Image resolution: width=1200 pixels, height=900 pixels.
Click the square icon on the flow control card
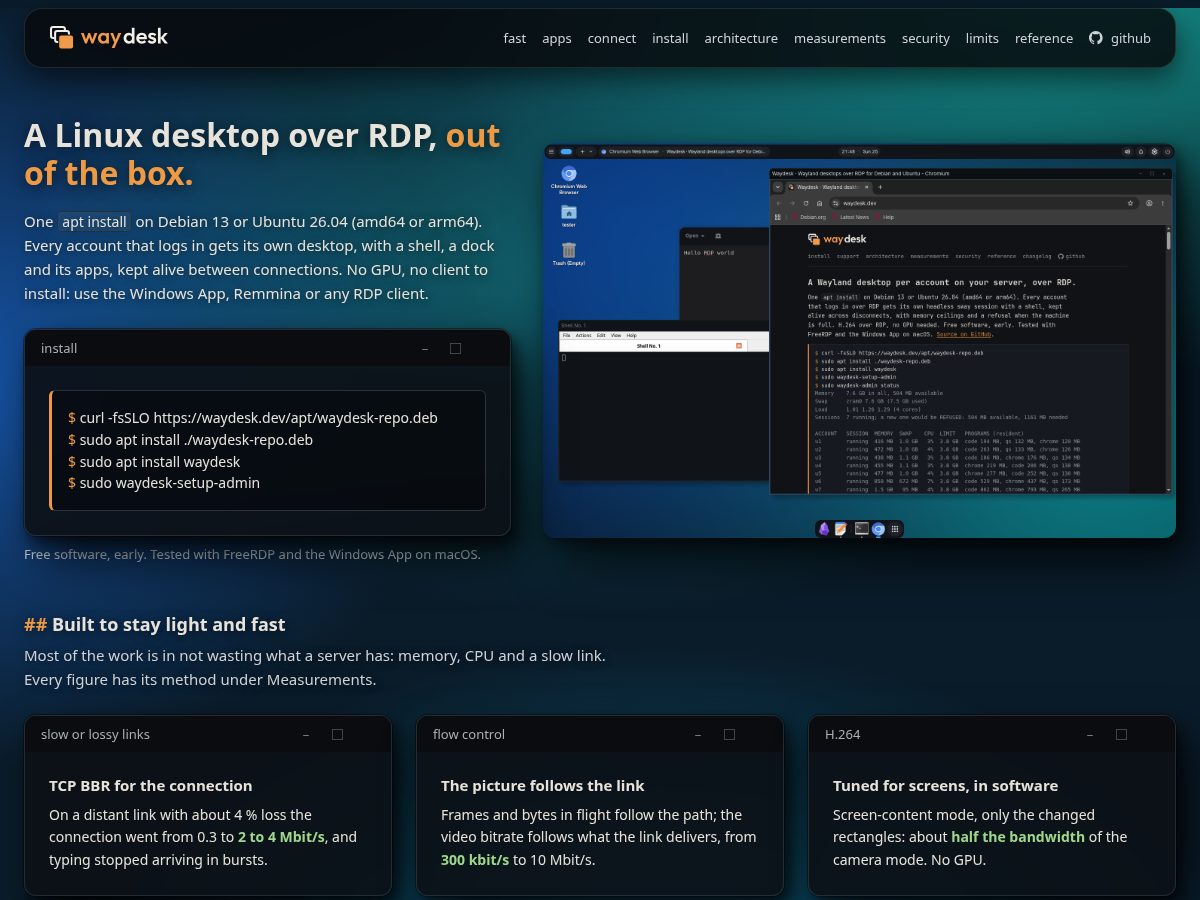click(729, 734)
